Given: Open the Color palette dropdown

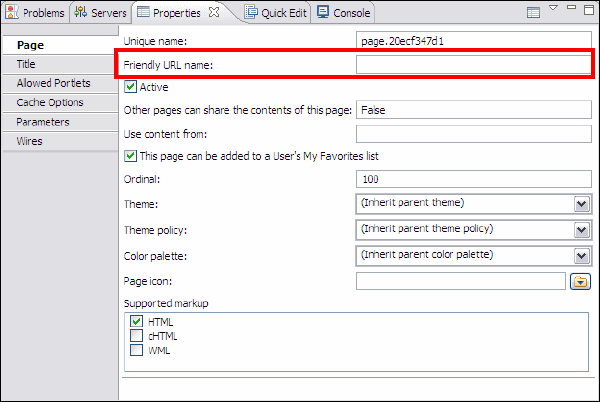Looking at the screenshot, I should click(581, 254).
